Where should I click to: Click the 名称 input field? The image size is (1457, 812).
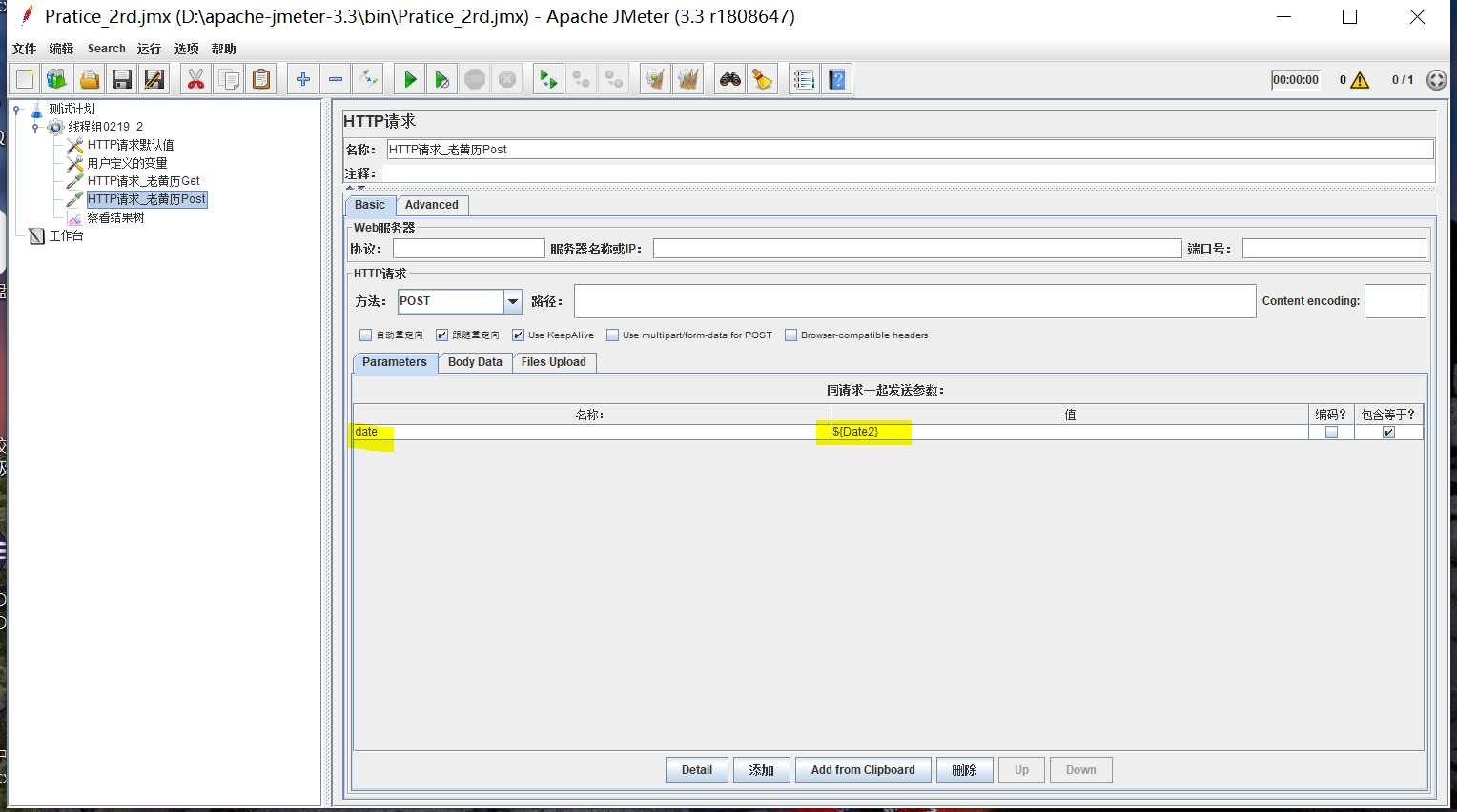click(910, 150)
